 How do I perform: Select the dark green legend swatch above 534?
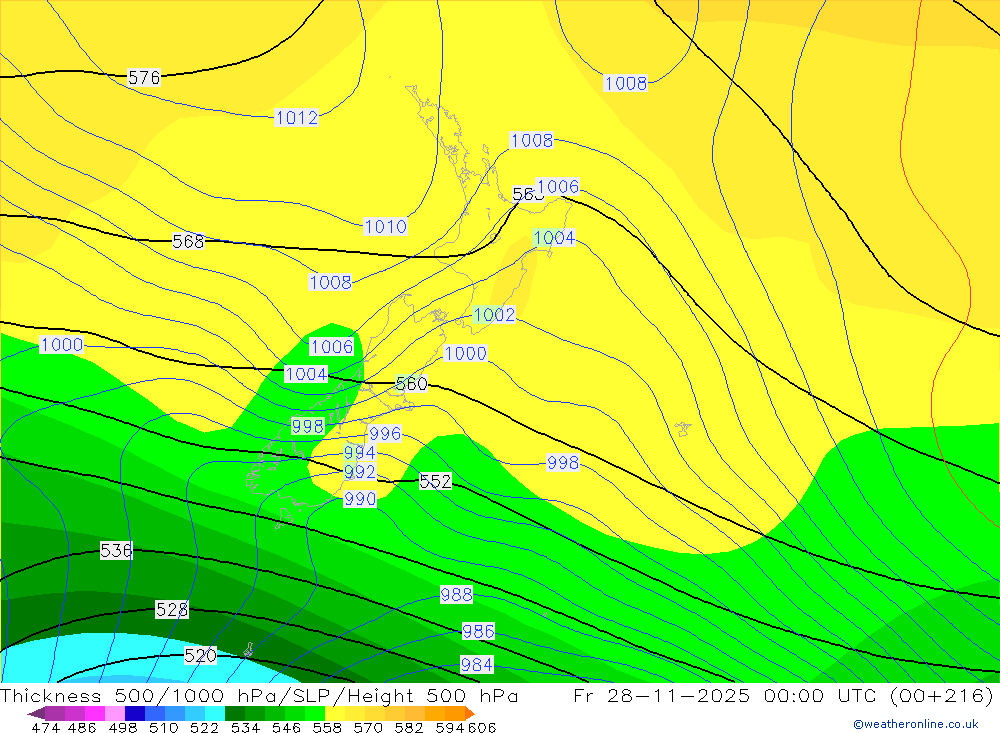235,713
